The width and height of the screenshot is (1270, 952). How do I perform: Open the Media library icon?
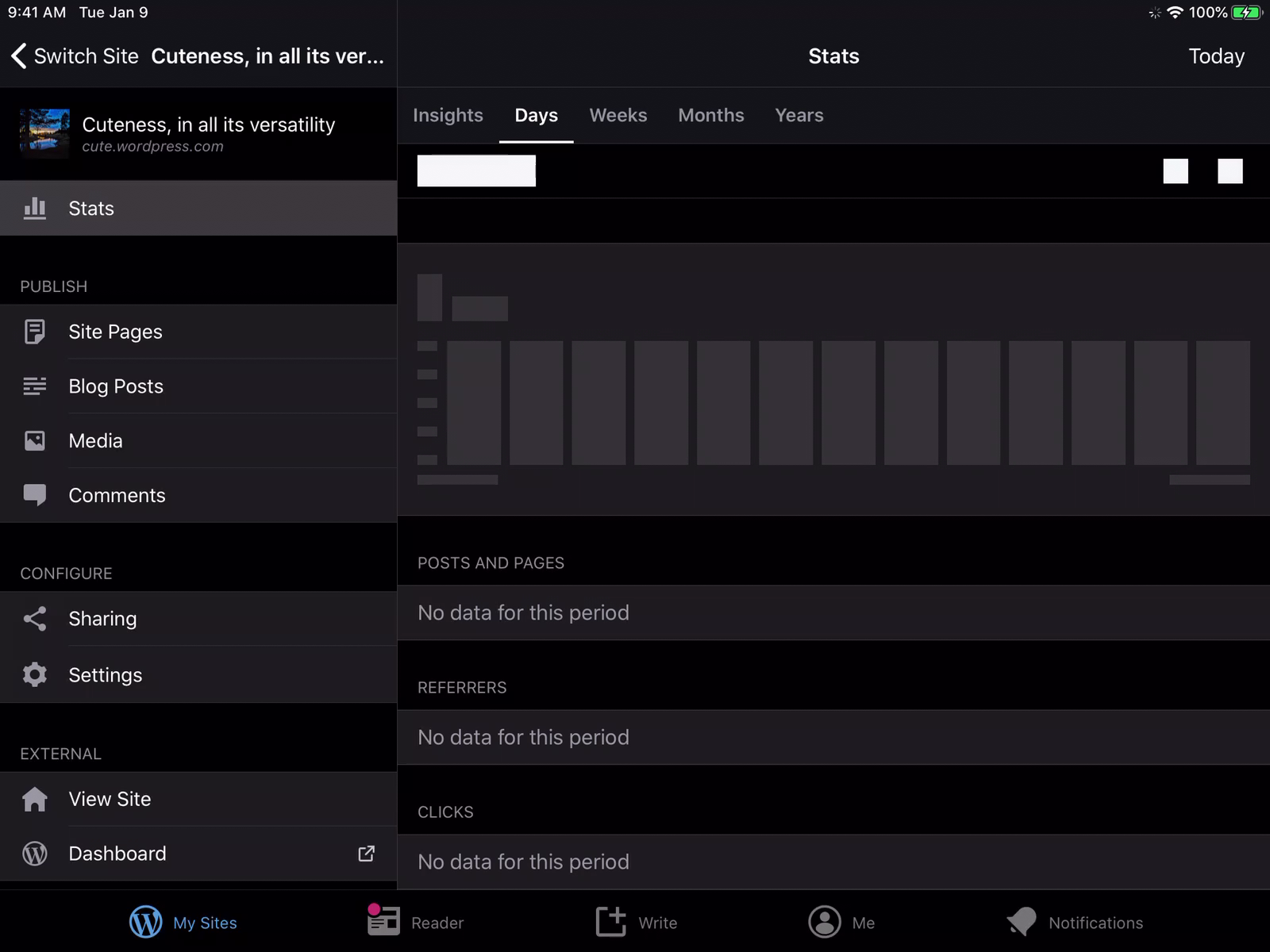click(35, 440)
